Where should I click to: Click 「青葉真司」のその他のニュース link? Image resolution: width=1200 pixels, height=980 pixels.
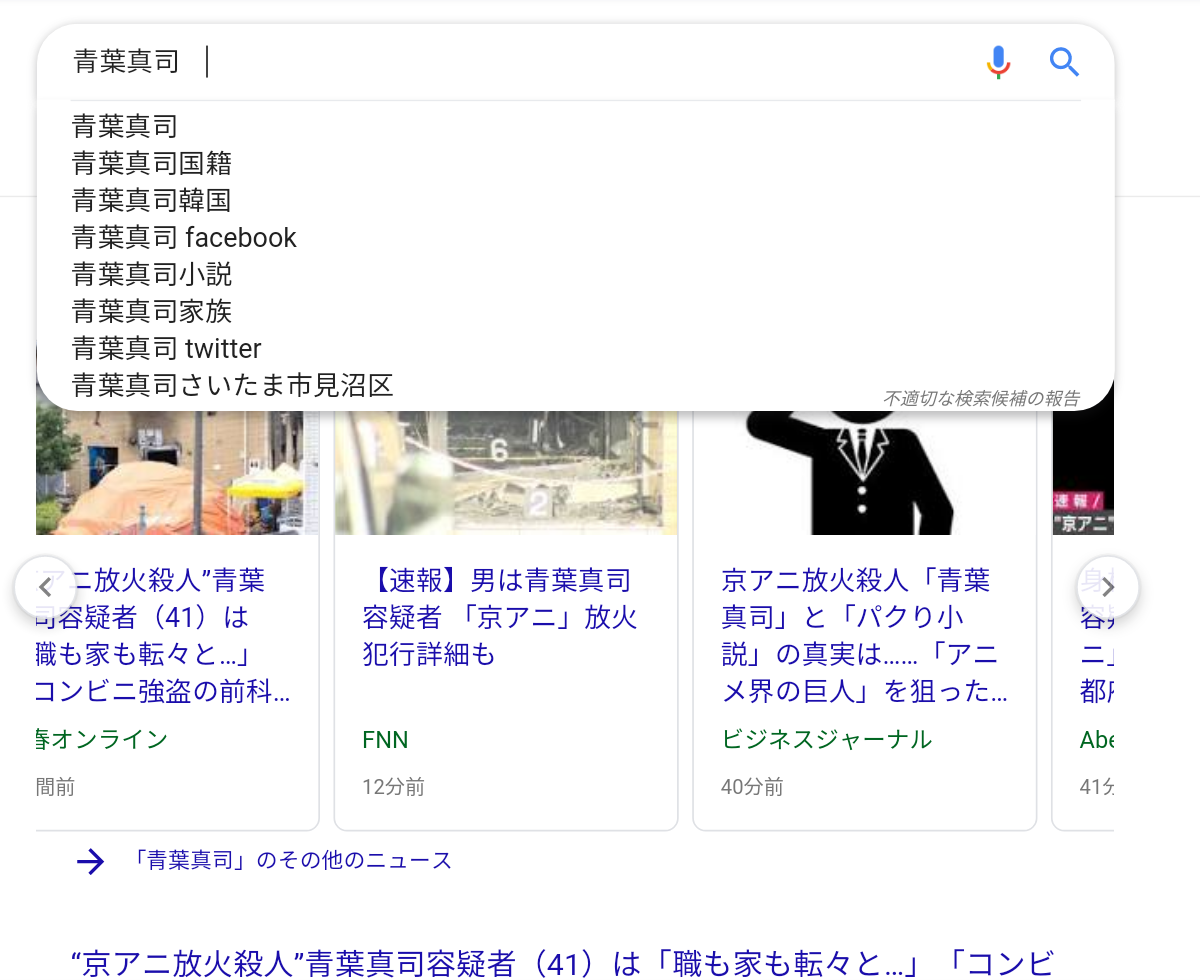(x=292, y=860)
